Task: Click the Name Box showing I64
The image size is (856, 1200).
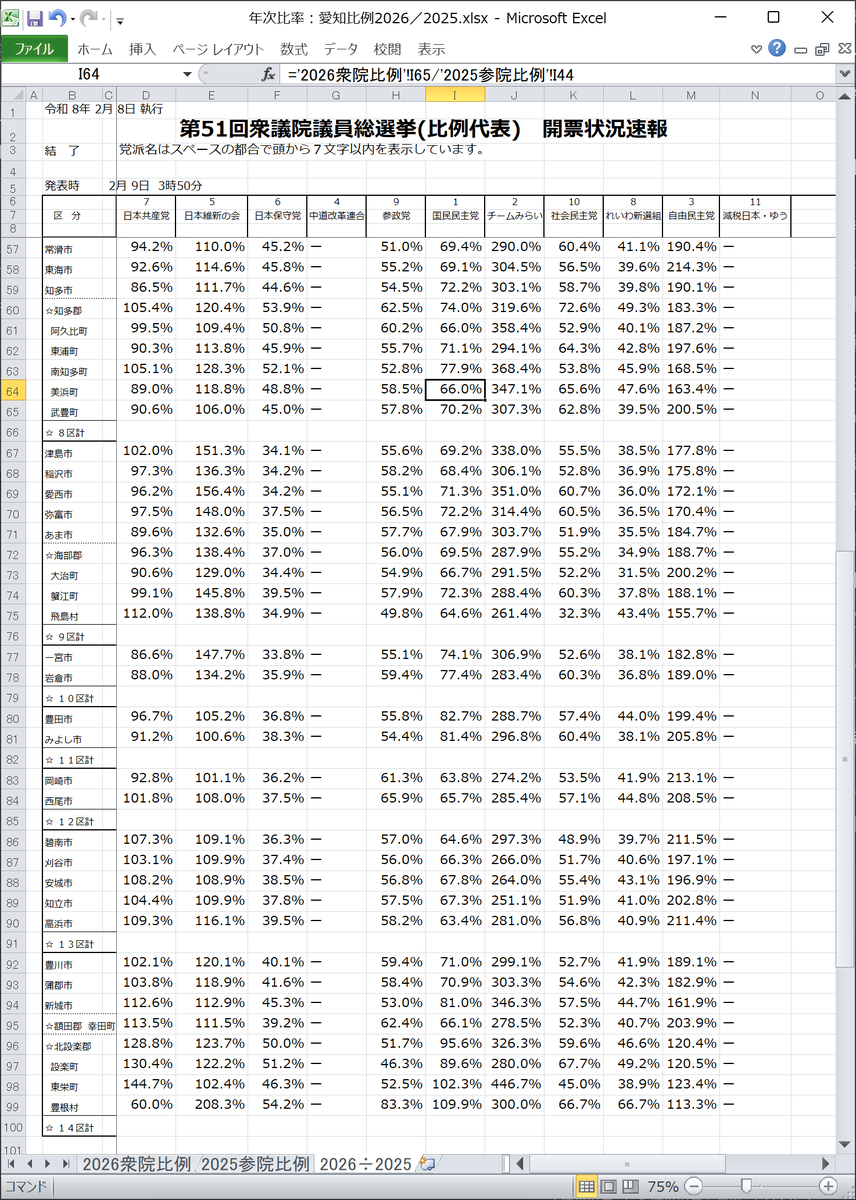Action: (x=88, y=74)
